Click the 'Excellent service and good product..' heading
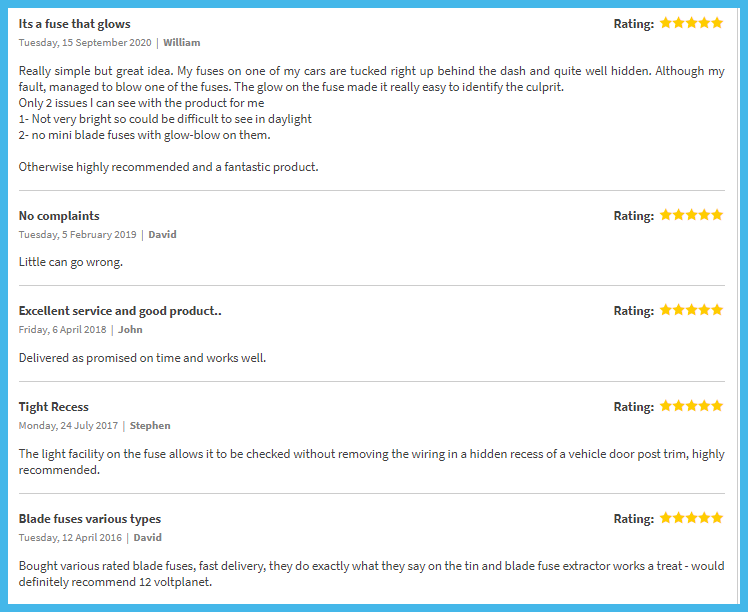This screenshot has width=748, height=612. [x=120, y=311]
